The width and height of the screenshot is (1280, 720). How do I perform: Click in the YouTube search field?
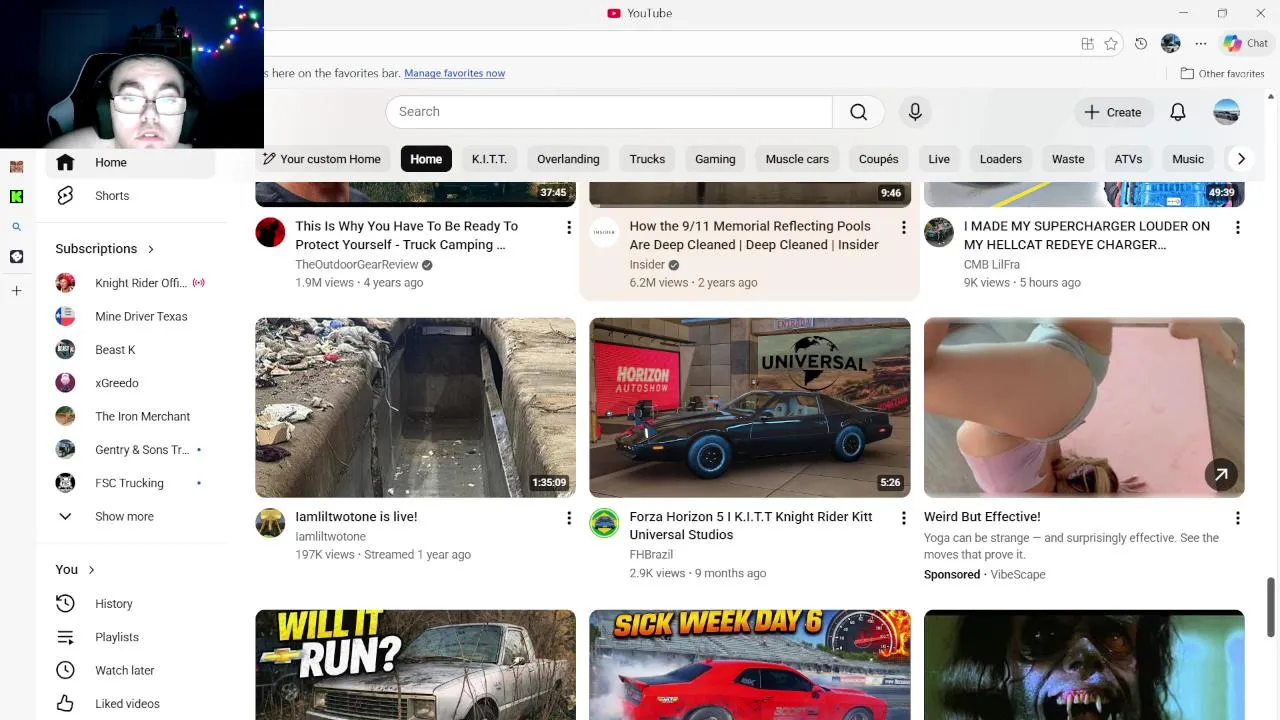coord(609,112)
